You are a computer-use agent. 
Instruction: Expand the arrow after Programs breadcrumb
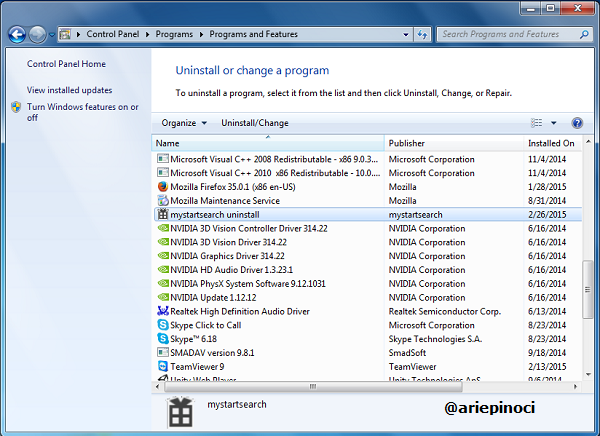[x=201, y=34]
